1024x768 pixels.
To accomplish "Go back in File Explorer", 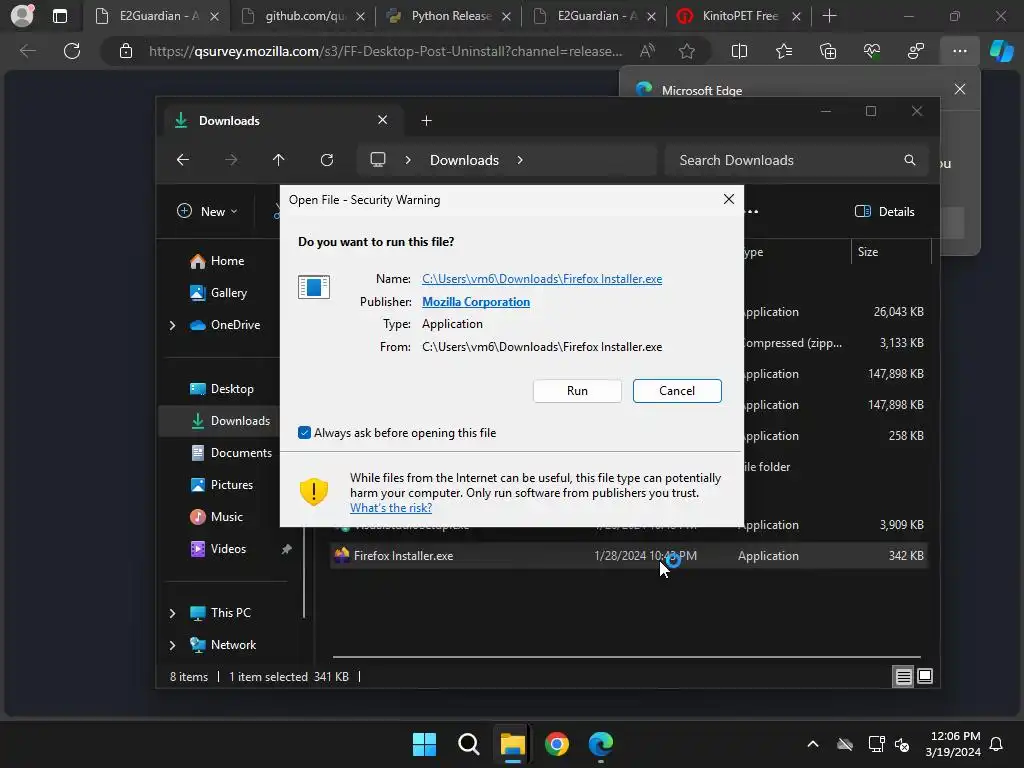I will click(183, 160).
